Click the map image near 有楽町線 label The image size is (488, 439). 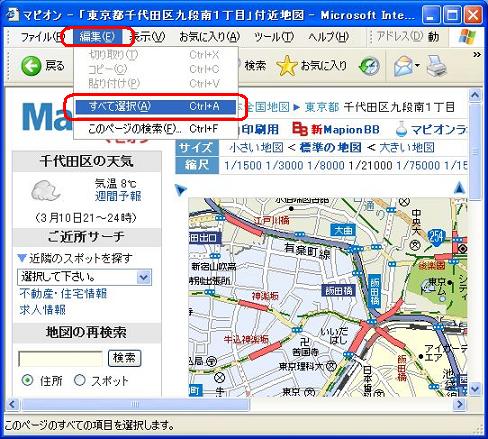tap(308, 251)
